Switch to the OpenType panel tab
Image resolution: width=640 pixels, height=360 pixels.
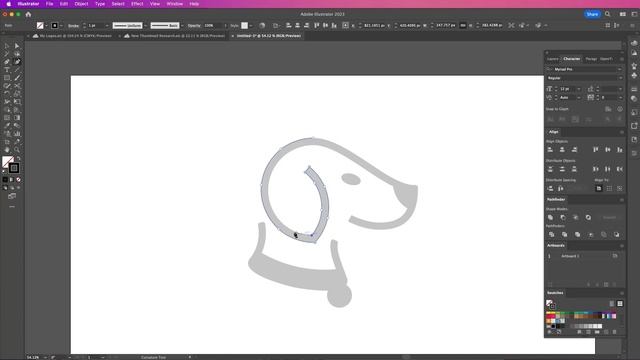click(x=606, y=59)
